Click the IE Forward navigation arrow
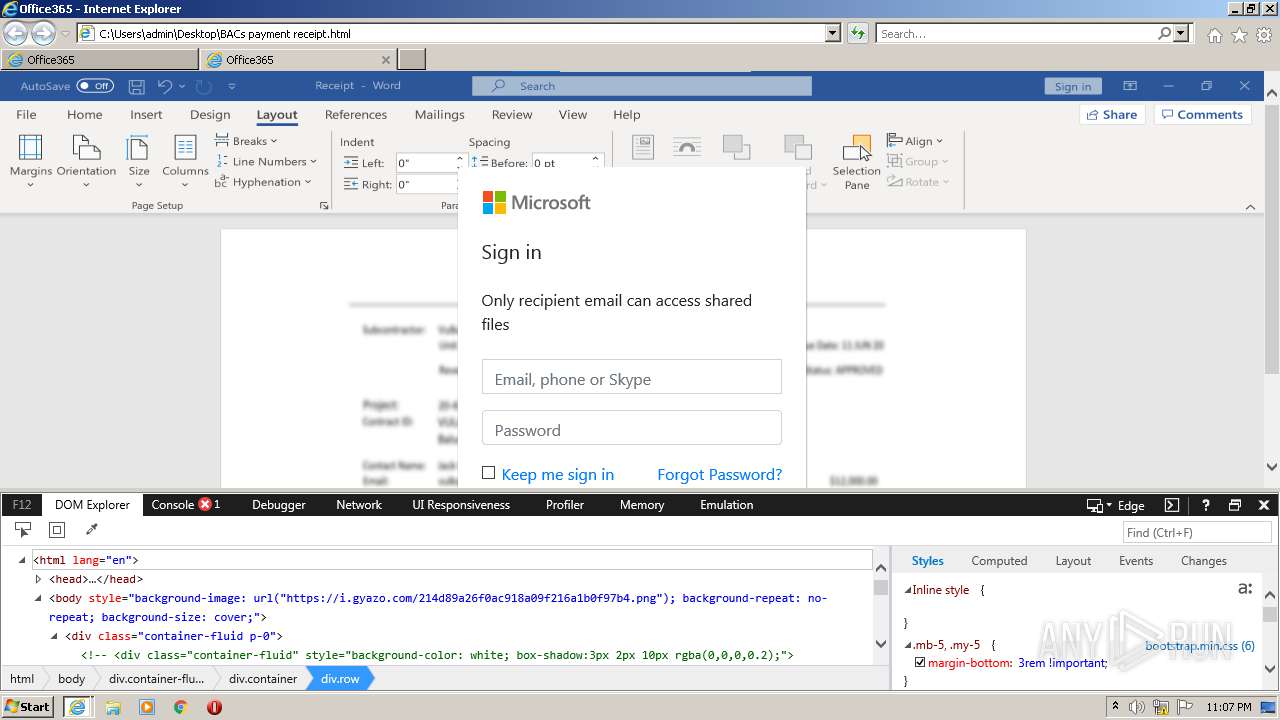 coord(43,33)
